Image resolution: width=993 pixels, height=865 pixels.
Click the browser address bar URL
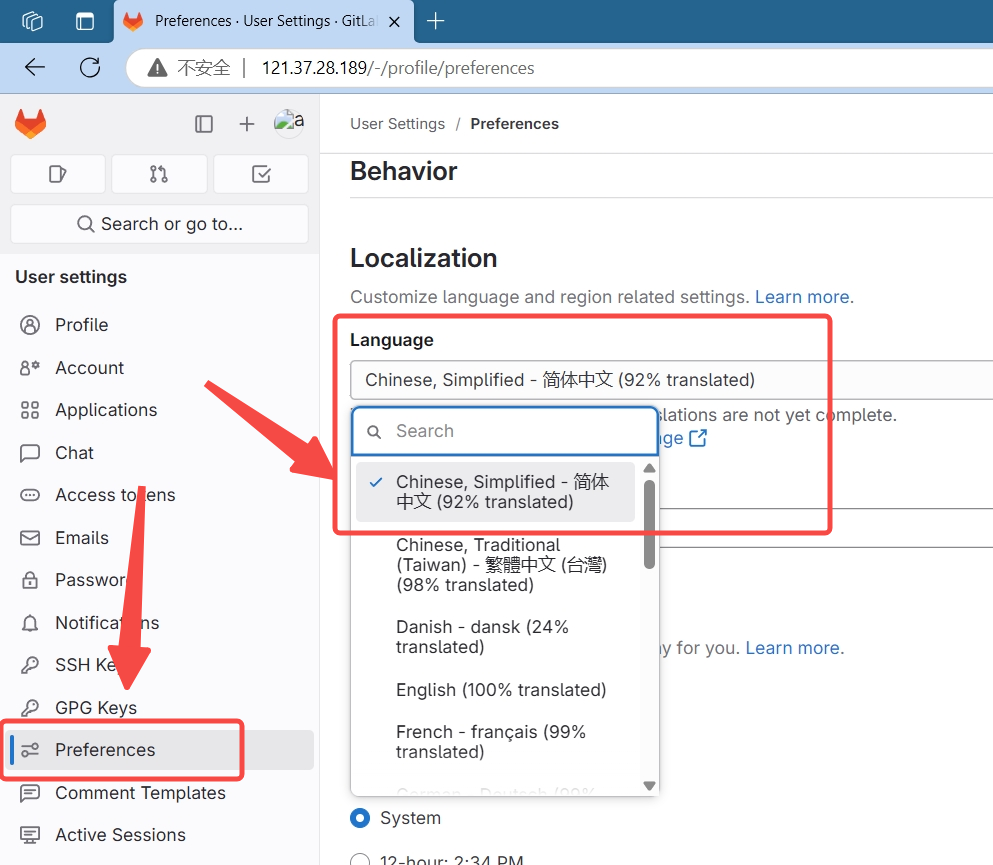[x=398, y=68]
